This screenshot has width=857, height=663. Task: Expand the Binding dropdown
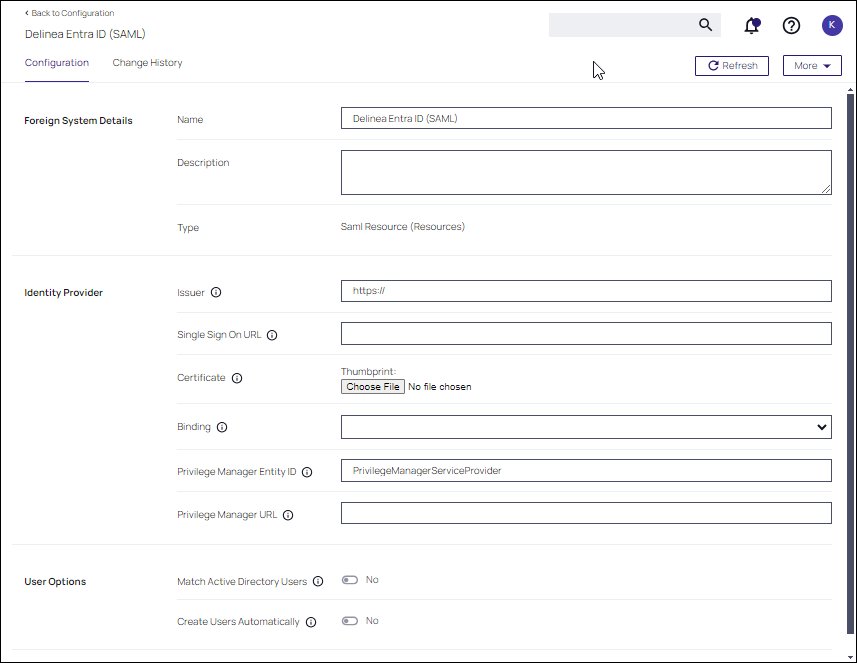point(586,427)
